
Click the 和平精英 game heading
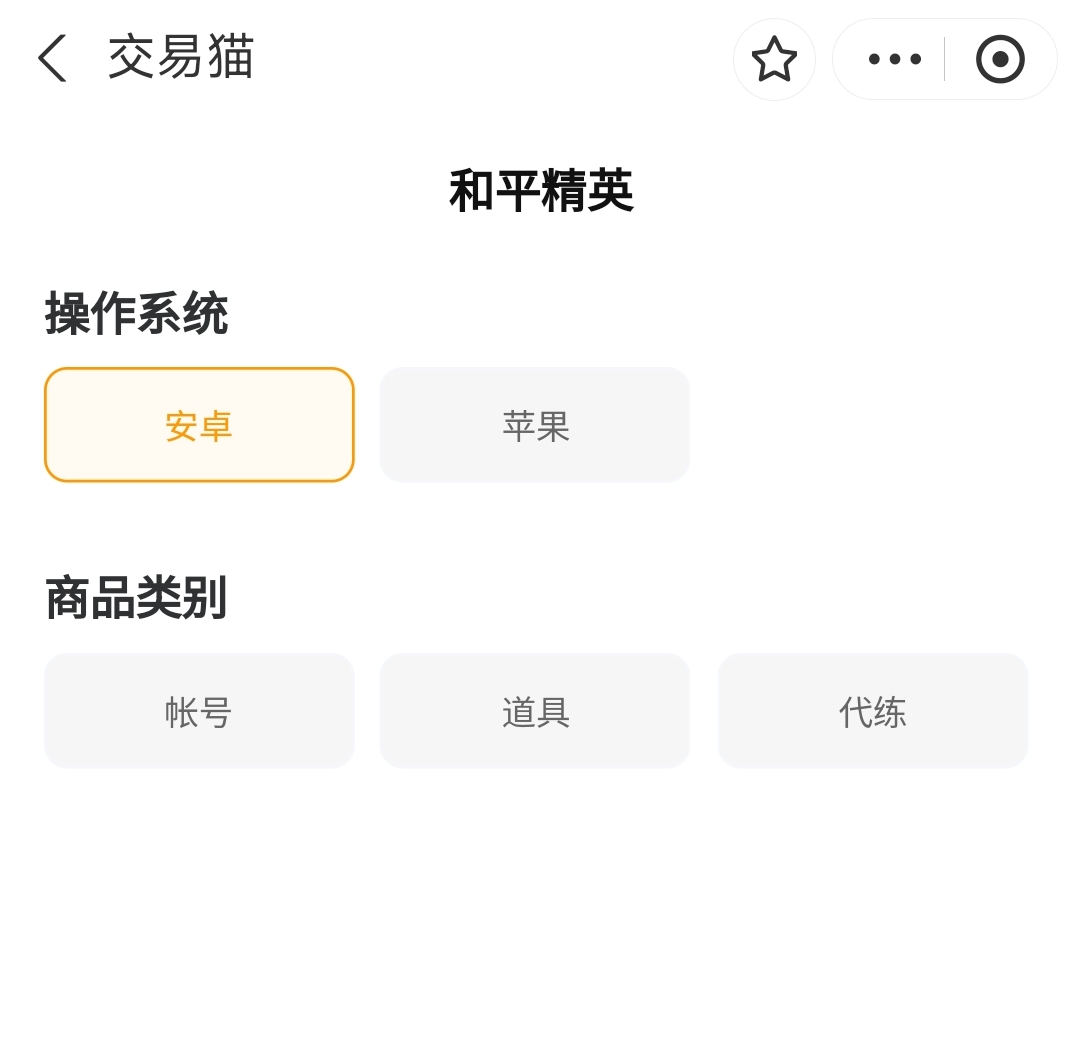pyautogui.click(x=540, y=191)
